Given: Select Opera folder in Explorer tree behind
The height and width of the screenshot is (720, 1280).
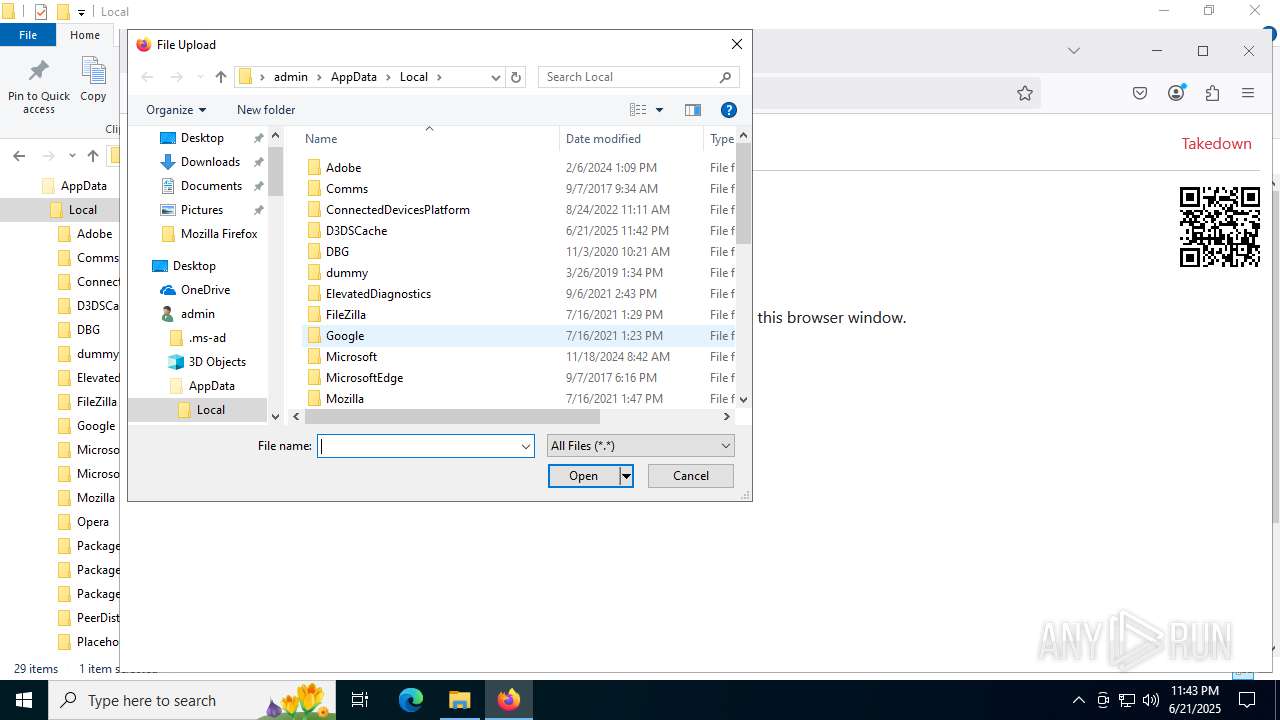Looking at the screenshot, I should point(92,522).
